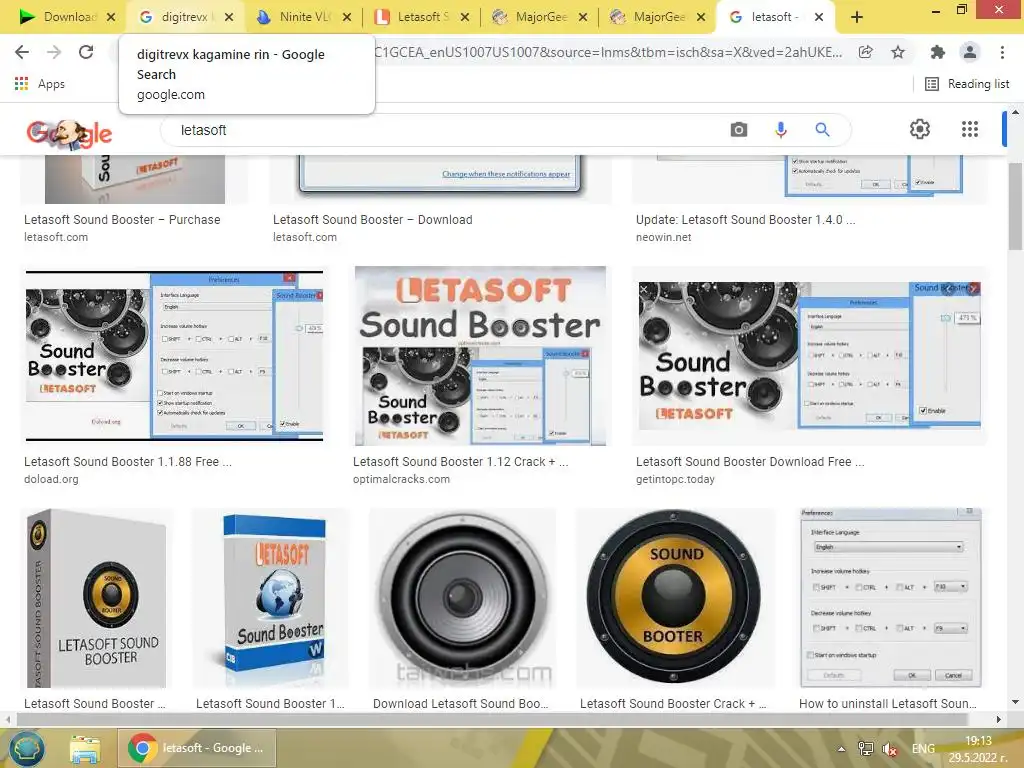The width and height of the screenshot is (1024, 768).
Task: Close the active letasoft tab
Action: click(819, 17)
